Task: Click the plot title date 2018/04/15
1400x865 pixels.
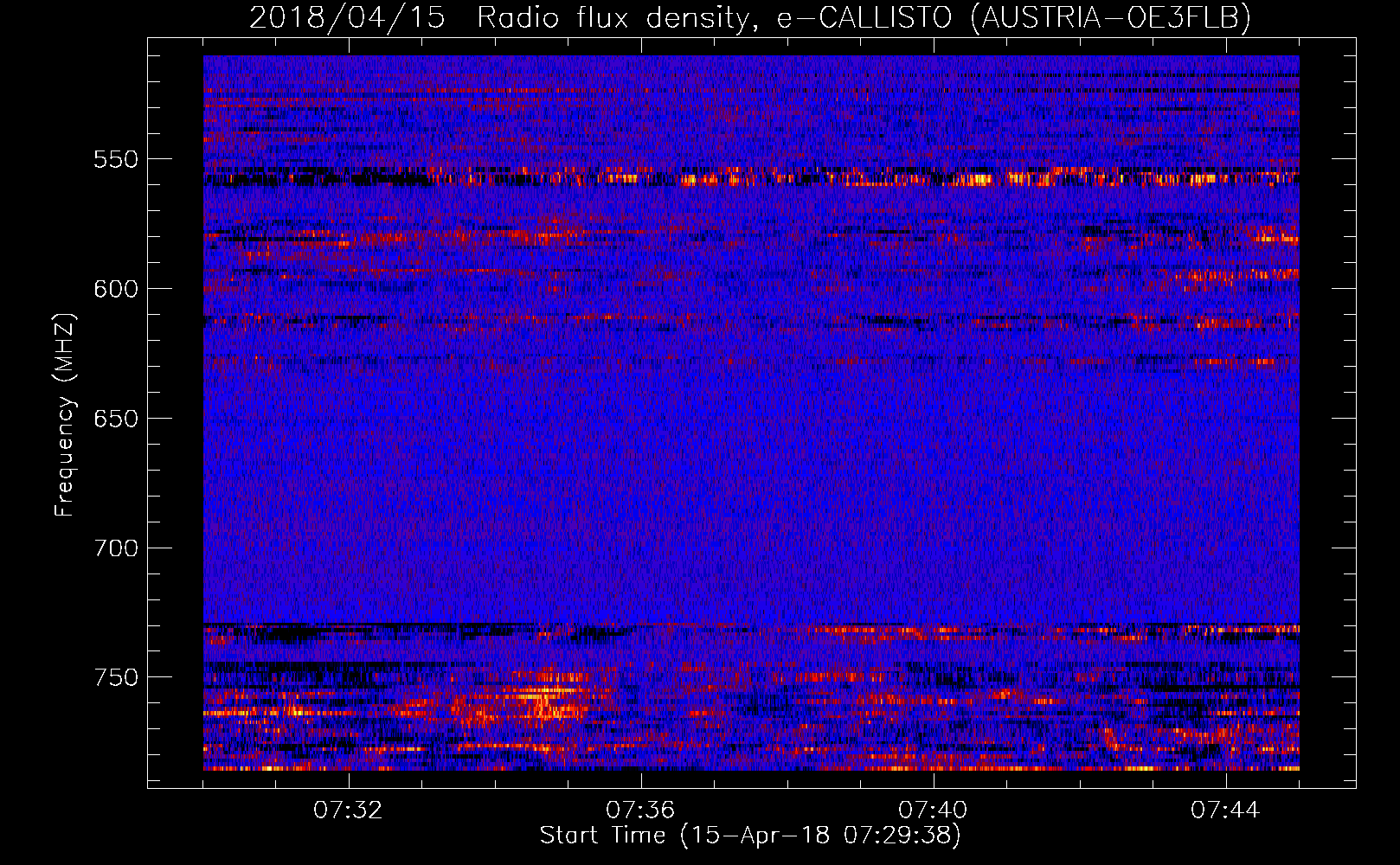Action: click(x=347, y=17)
